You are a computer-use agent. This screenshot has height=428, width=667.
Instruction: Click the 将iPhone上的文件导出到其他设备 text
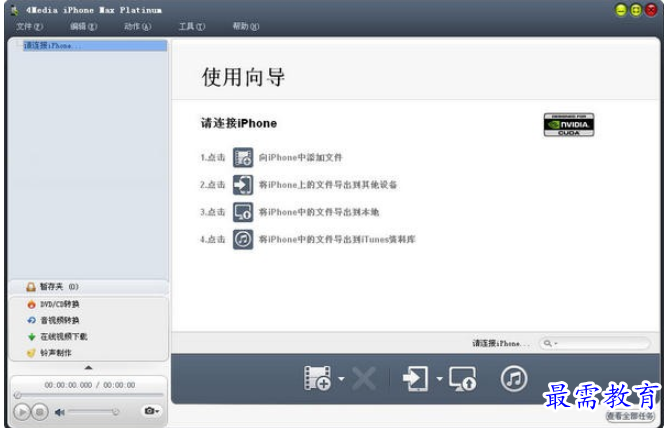[328, 185]
